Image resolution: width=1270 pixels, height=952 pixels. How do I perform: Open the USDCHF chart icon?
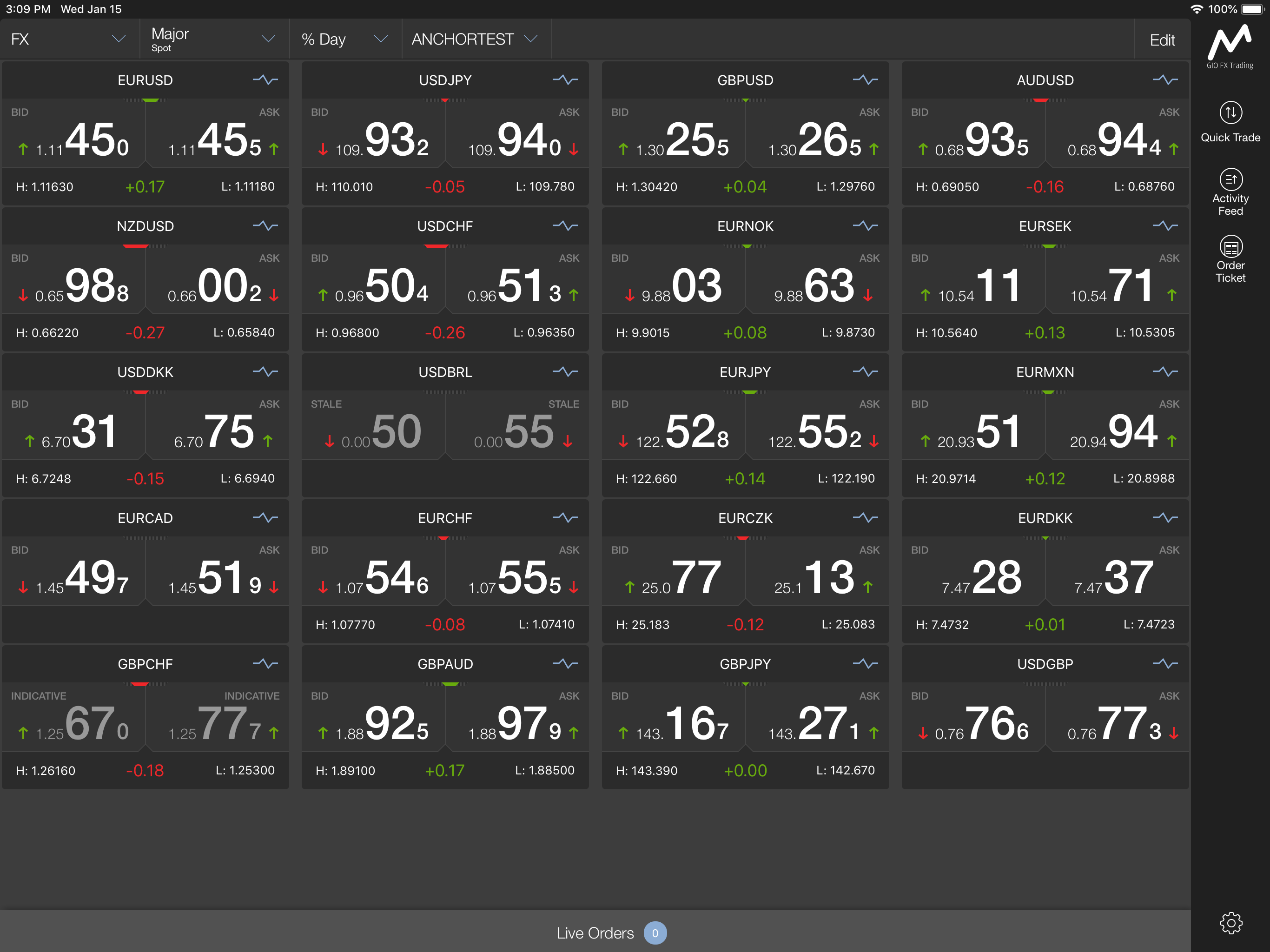pyautogui.click(x=565, y=225)
